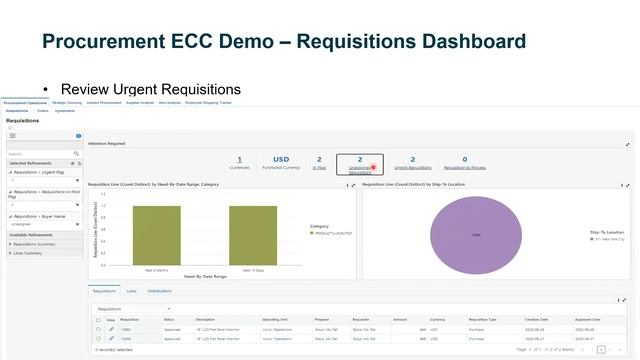The height and width of the screenshot is (360, 640).
Task: Maximize the requisitions results table
Action: point(624,300)
